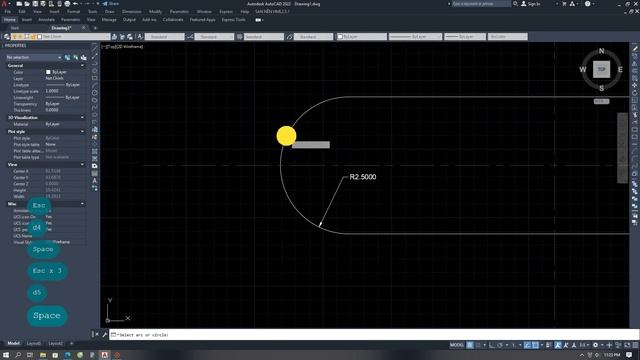640x360 pixels.
Task: Click the Customization menu icon at status bar end
Action: (635, 345)
